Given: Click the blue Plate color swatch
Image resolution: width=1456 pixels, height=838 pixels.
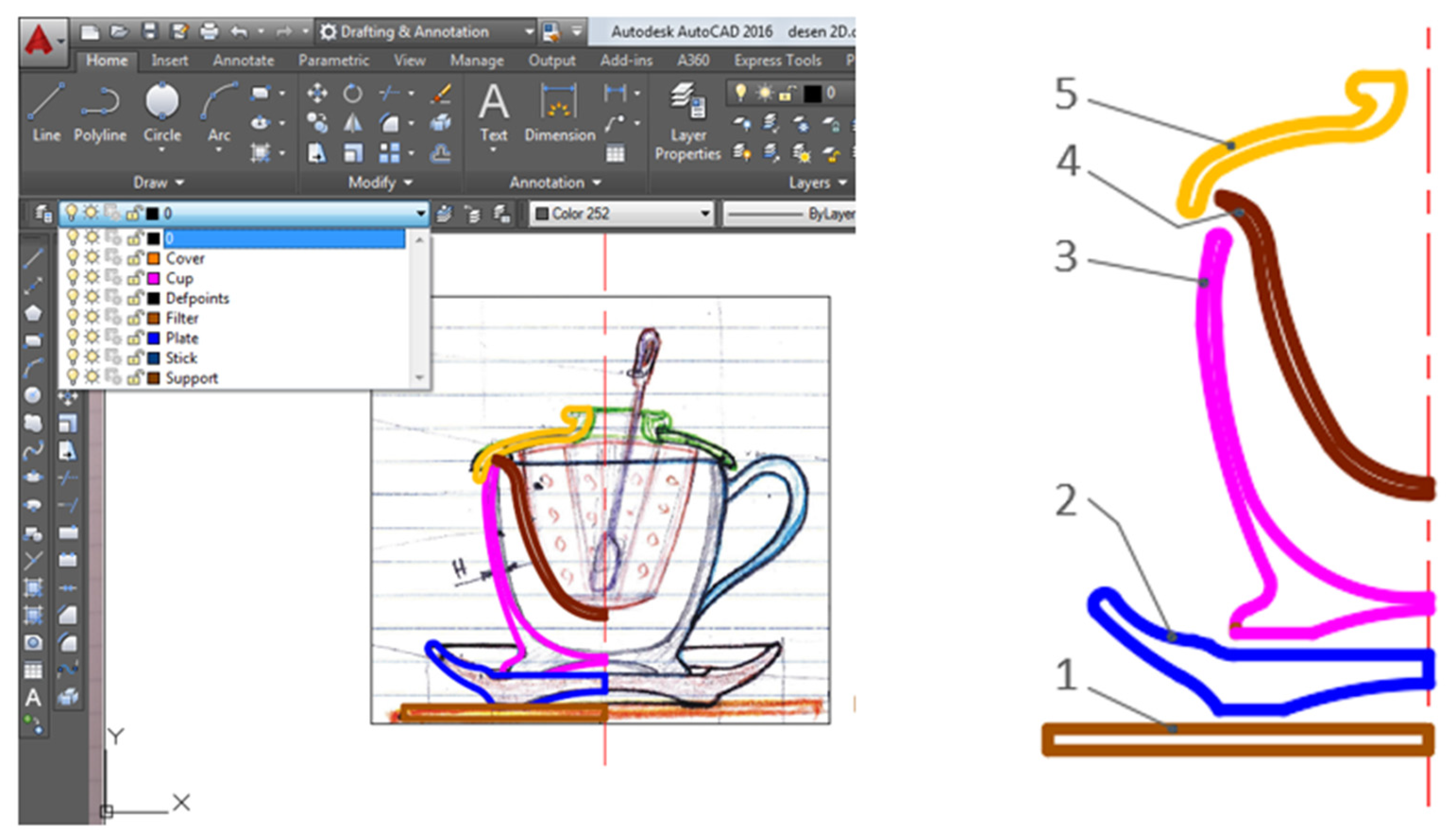Looking at the screenshot, I should [x=153, y=338].
